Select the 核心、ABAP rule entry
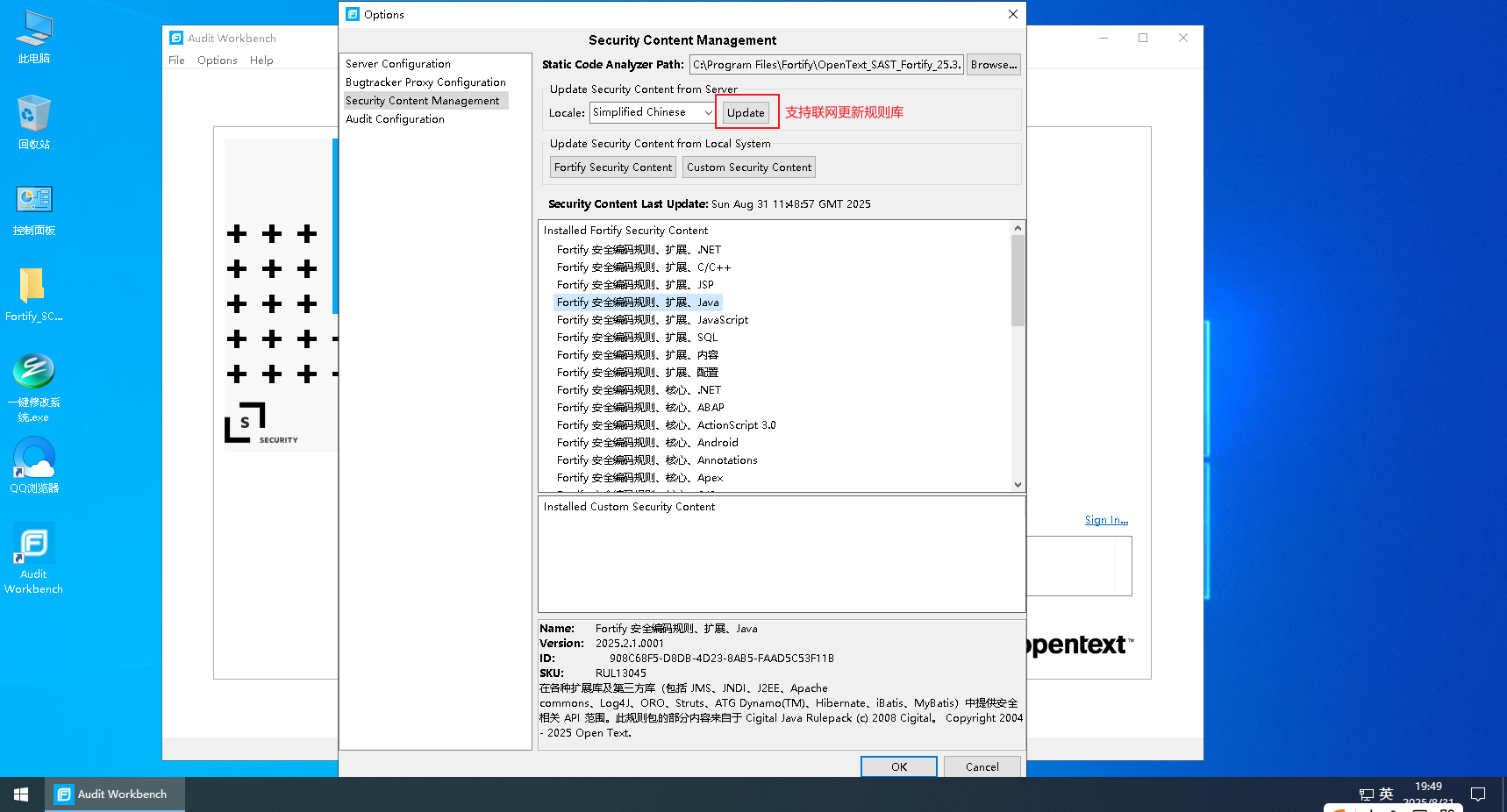The image size is (1507, 812). pos(640,408)
